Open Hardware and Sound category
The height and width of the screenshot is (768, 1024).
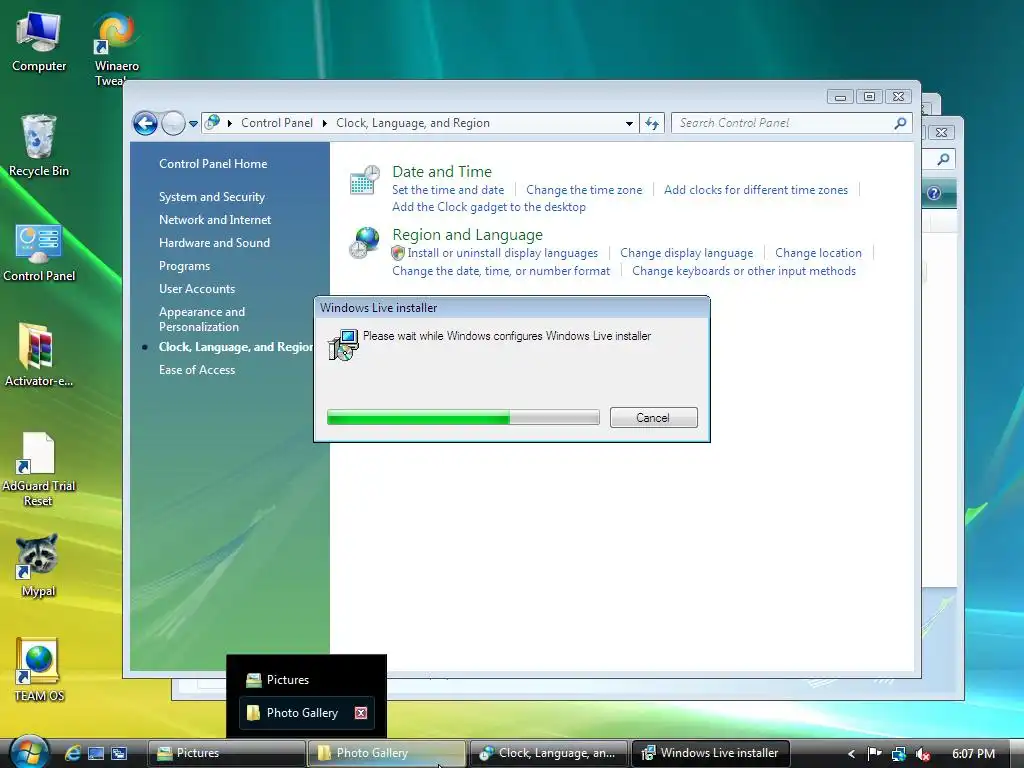coord(214,242)
